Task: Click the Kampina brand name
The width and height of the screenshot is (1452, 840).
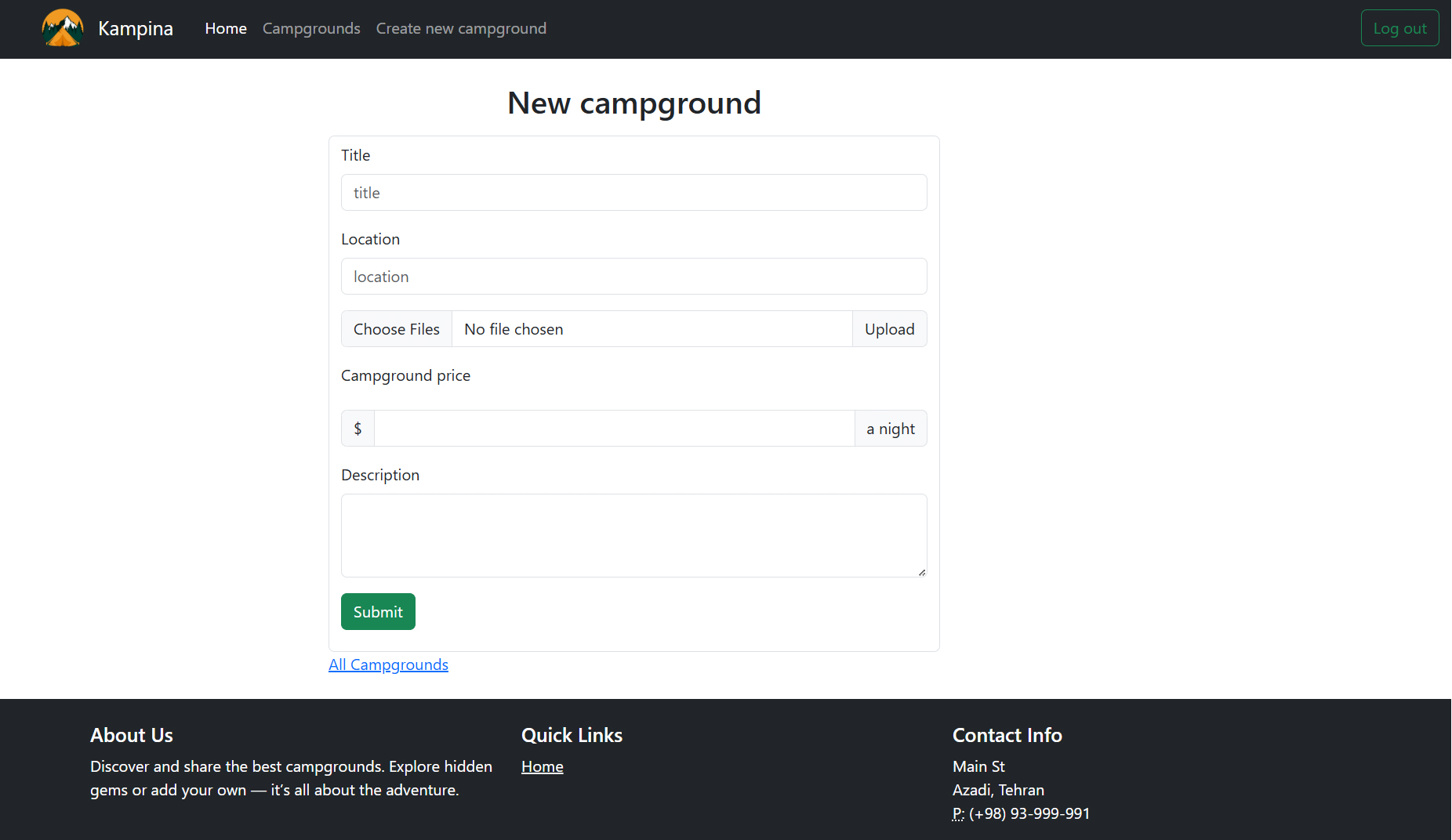Action: pos(136,29)
